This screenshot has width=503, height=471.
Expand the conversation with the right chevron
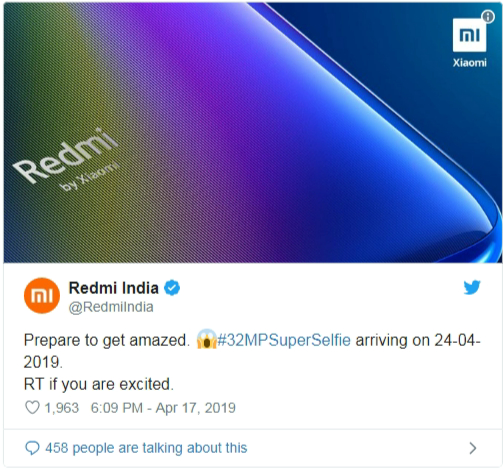point(472,448)
